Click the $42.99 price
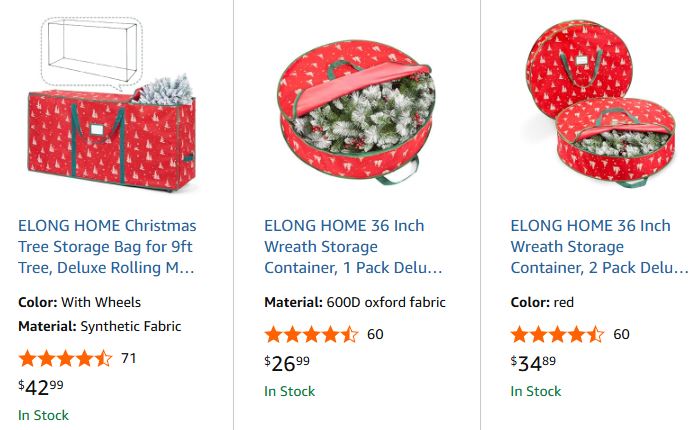The height and width of the screenshot is (430, 696). tap(41, 386)
